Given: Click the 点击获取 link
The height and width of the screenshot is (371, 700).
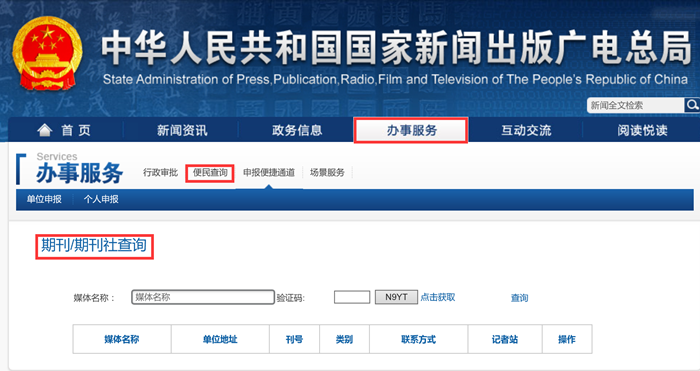Looking at the screenshot, I should tap(438, 297).
